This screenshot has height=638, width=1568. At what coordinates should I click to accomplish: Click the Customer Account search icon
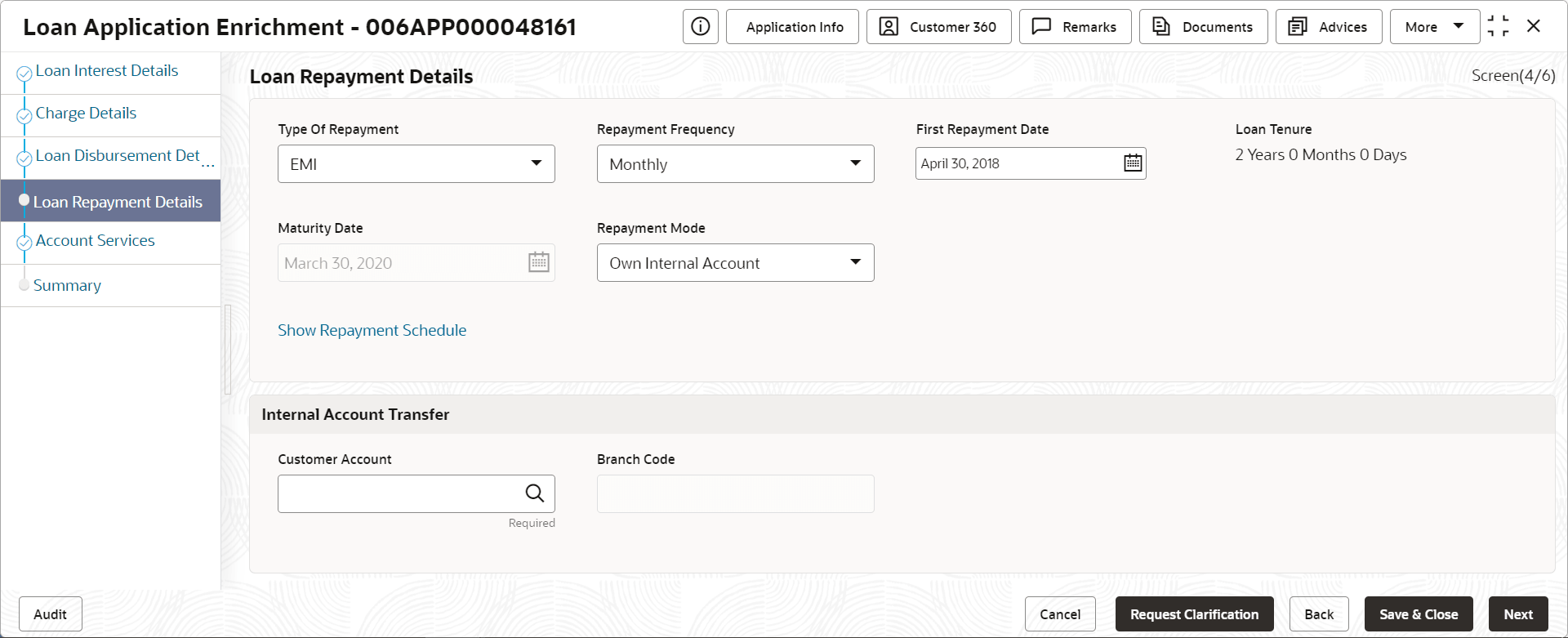[x=535, y=493]
